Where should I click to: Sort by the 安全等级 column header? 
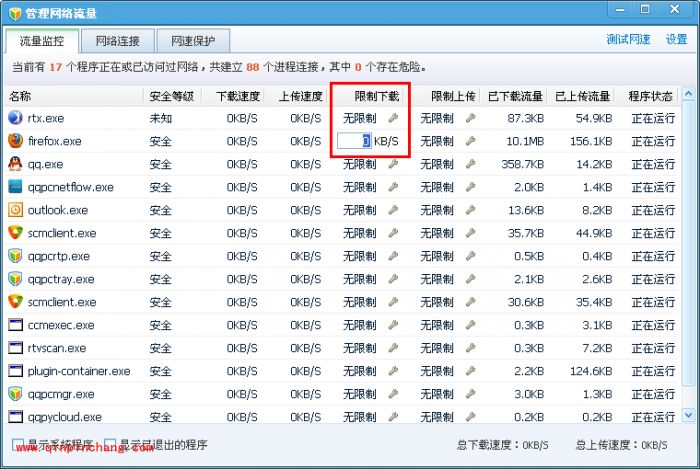172,96
